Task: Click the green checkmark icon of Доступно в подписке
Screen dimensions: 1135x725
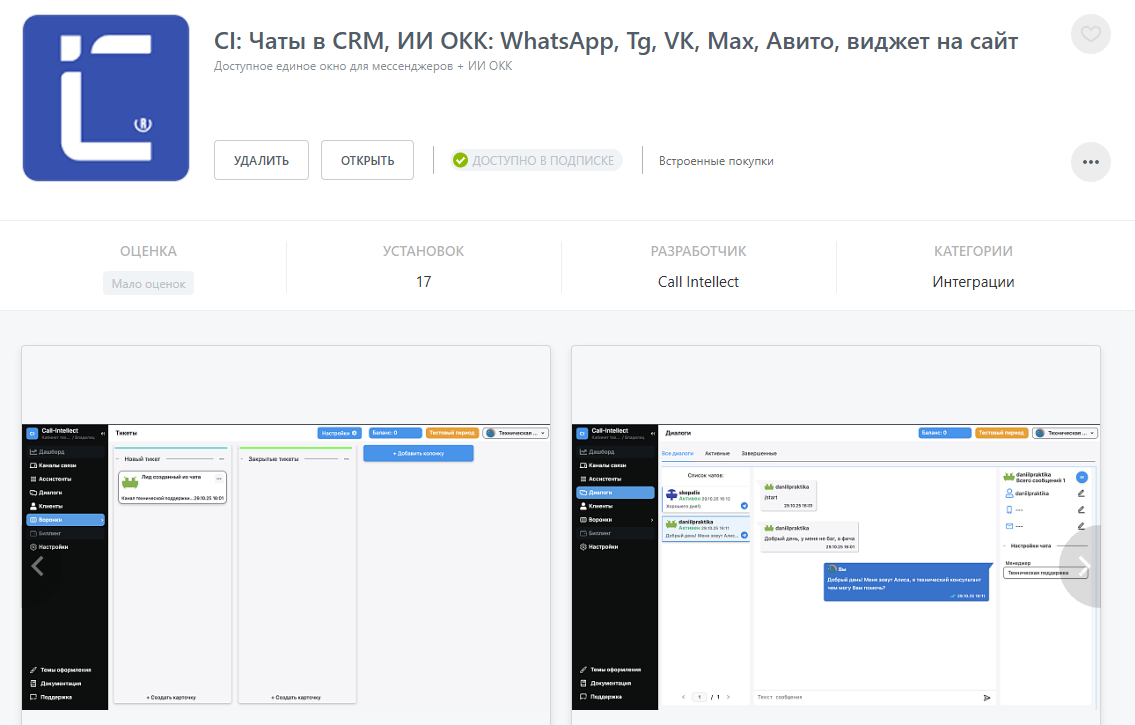Action: [x=460, y=161]
